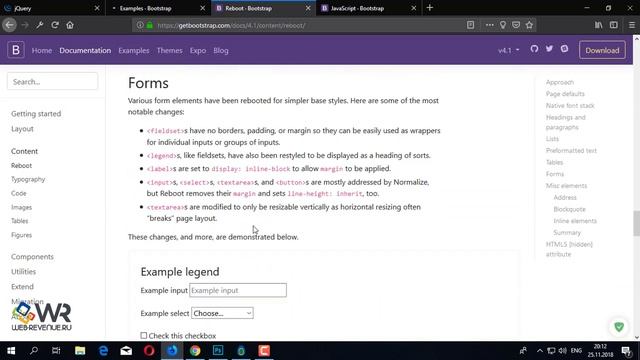Open Bootstrap Twitter icon in navbar

click(549, 49)
